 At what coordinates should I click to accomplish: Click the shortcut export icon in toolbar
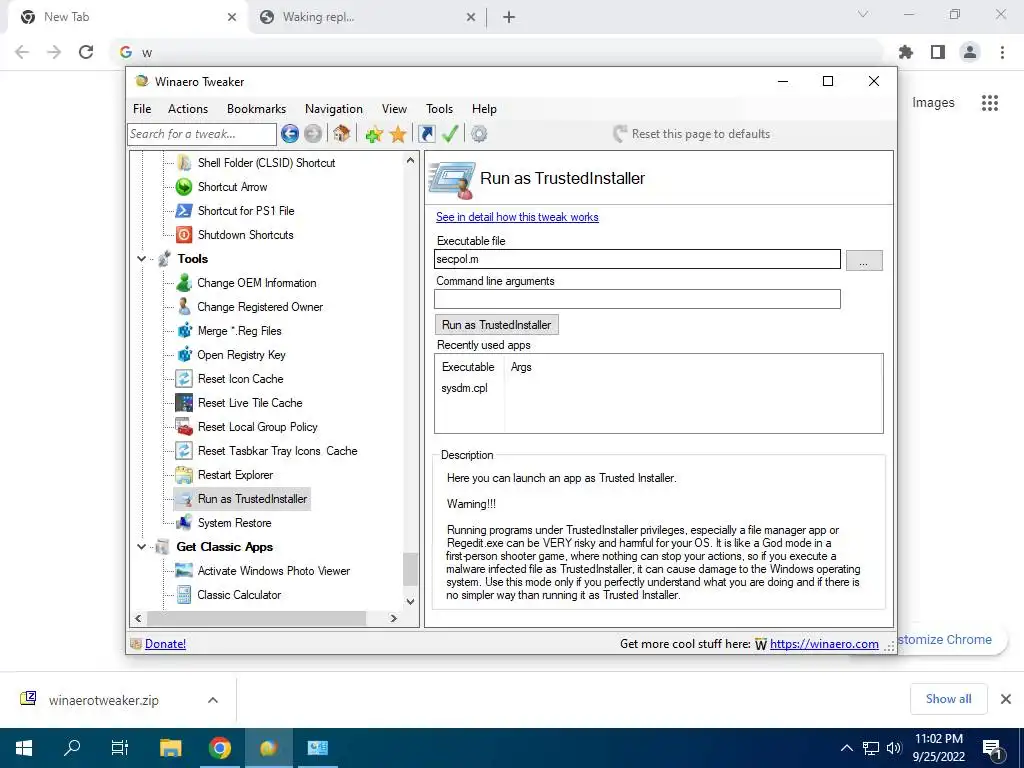coord(426,134)
